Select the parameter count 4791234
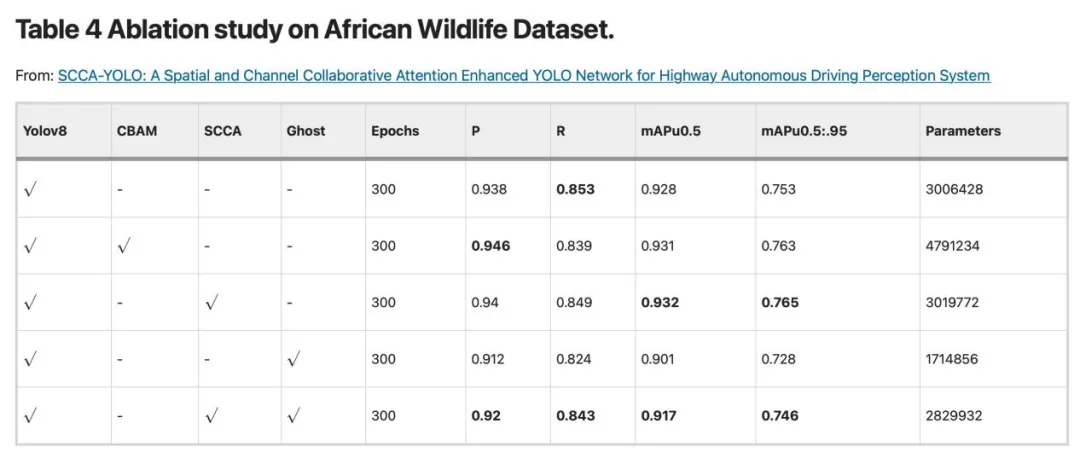This screenshot has width=1080, height=458. click(x=952, y=246)
